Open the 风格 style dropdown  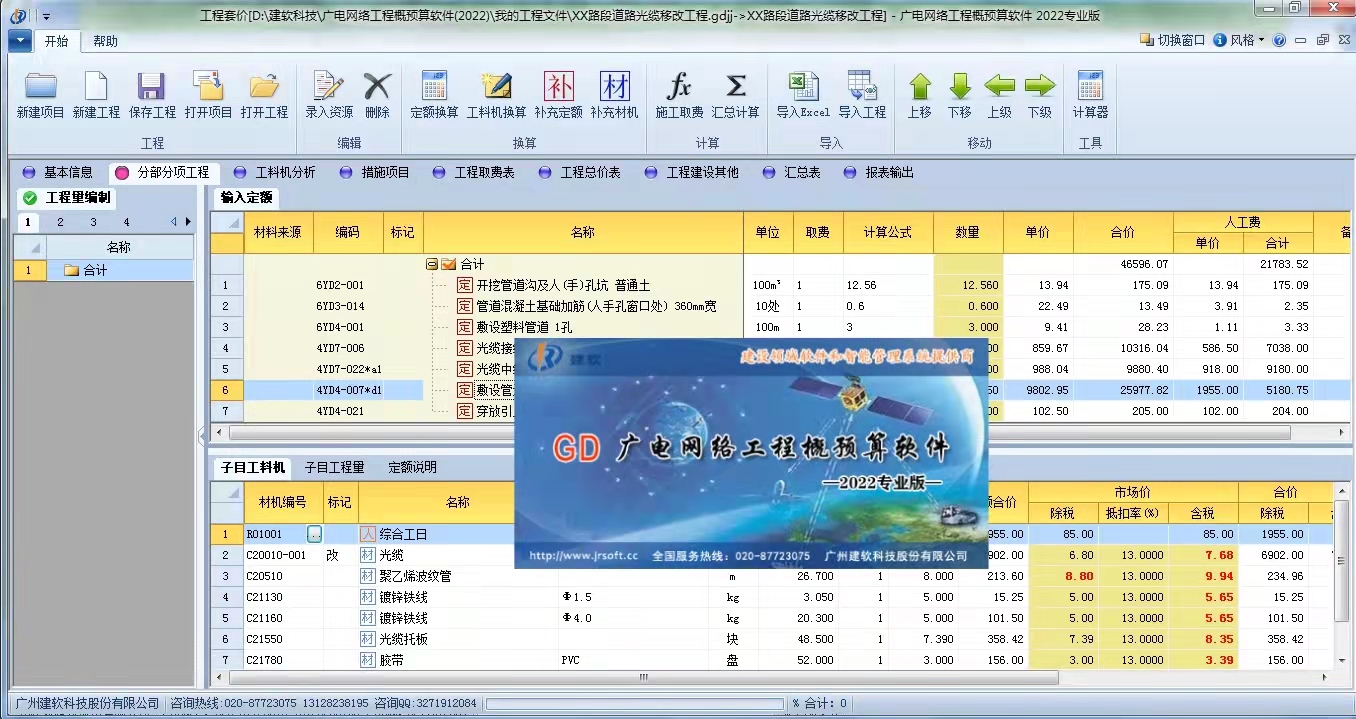click(x=1239, y=41)
